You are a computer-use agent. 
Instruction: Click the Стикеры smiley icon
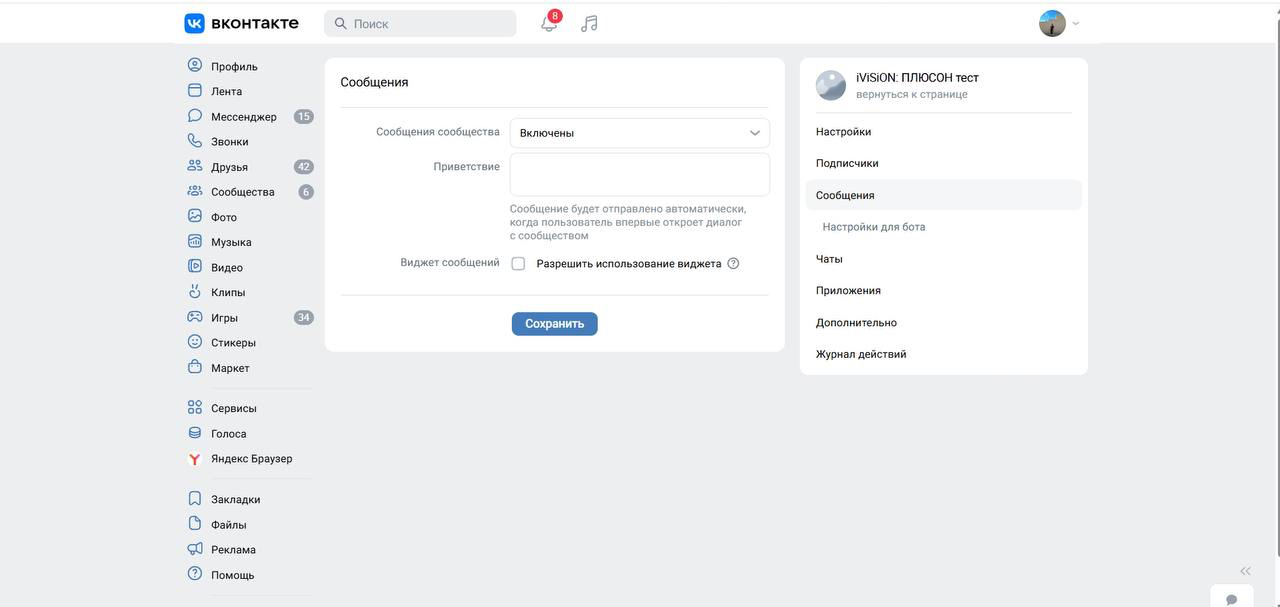(195, 342)
